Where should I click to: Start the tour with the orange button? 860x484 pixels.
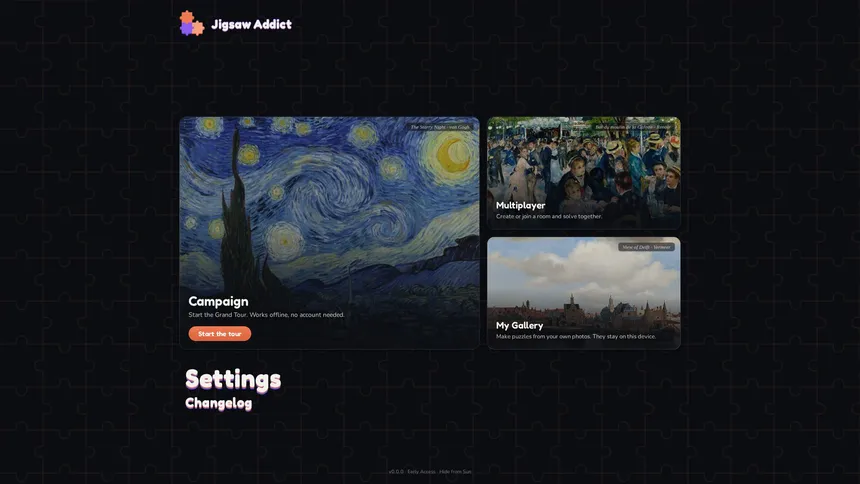(219, 334)
